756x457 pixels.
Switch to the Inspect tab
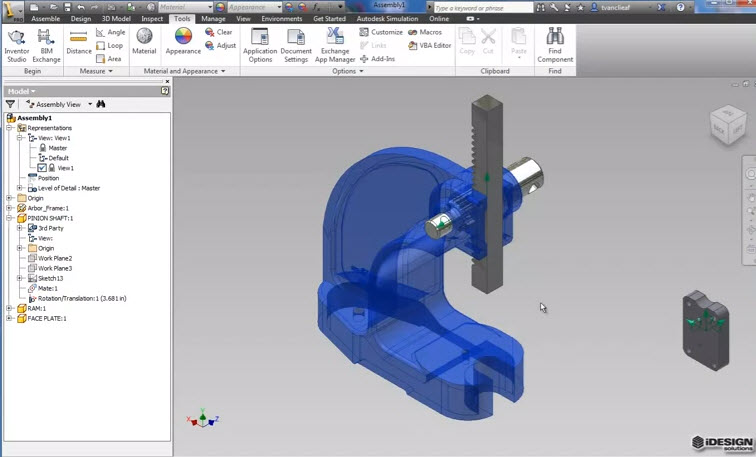pos(152,19)
